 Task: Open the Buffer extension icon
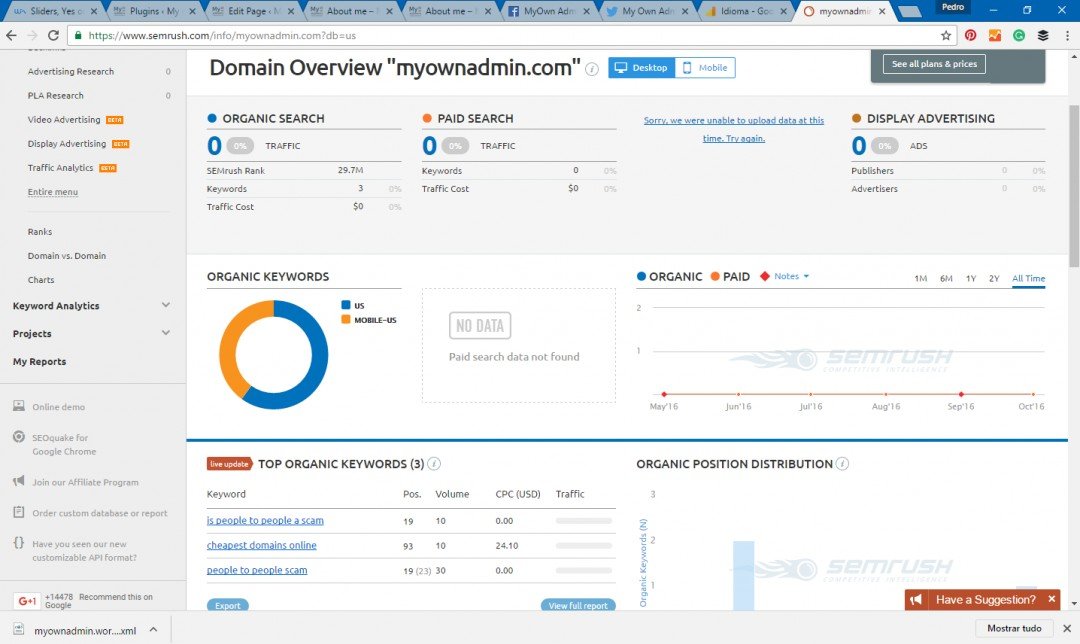click(1043, 35)
